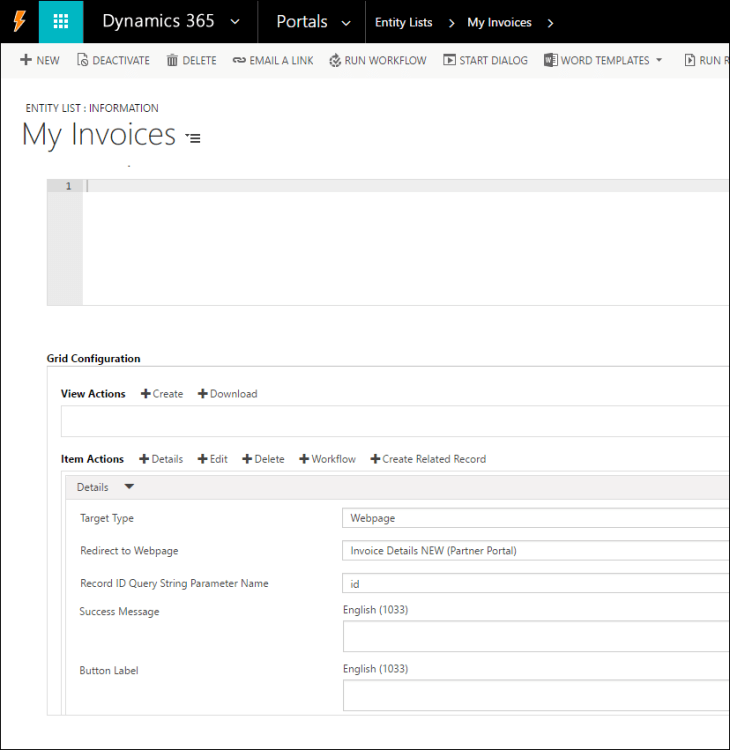Click the empty View Actions box
This screenshot has width=730, height=750.
pyautogui.click(x=395, y=421)
